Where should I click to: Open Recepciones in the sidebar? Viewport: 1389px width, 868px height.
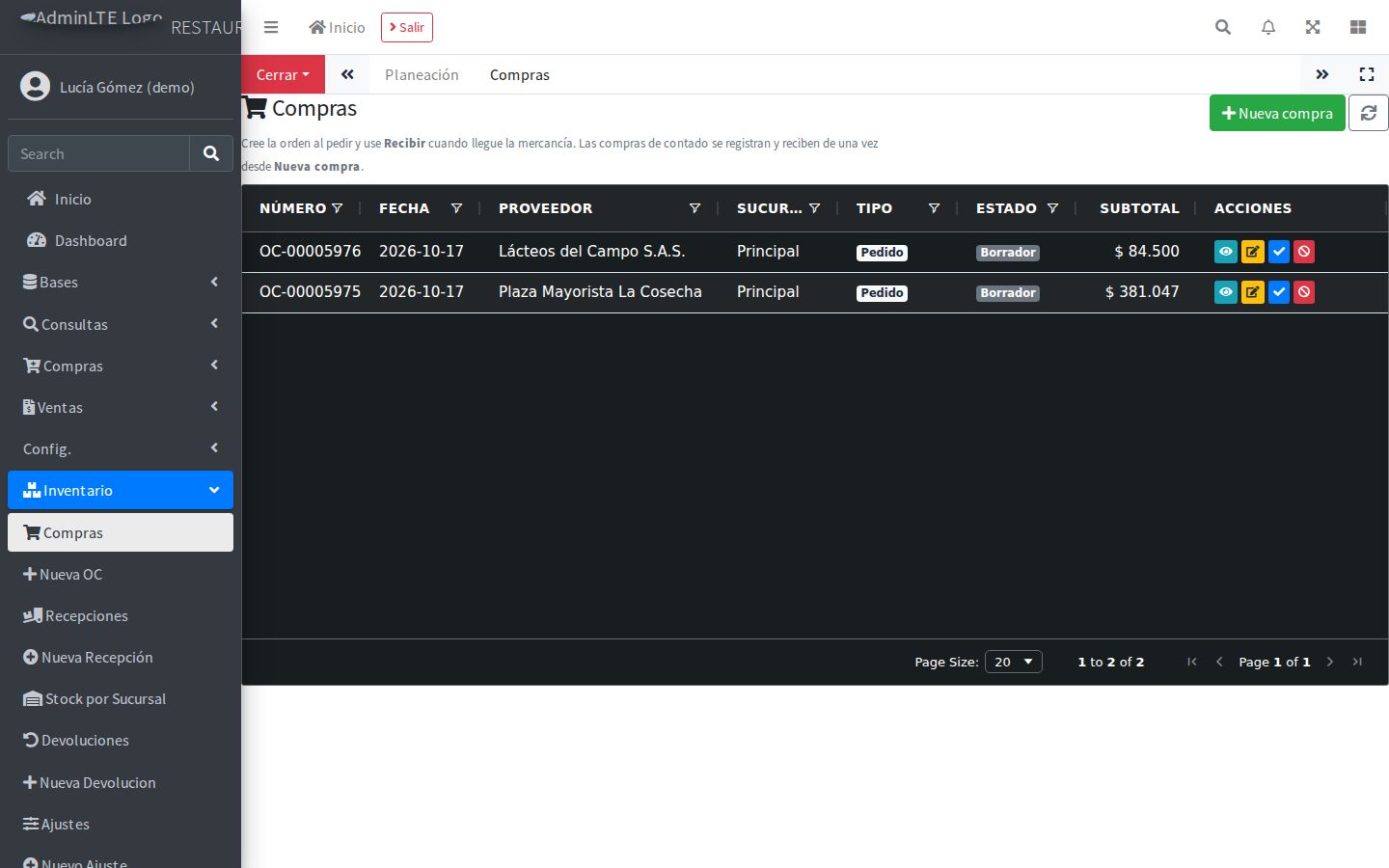[x=121, y=615]
